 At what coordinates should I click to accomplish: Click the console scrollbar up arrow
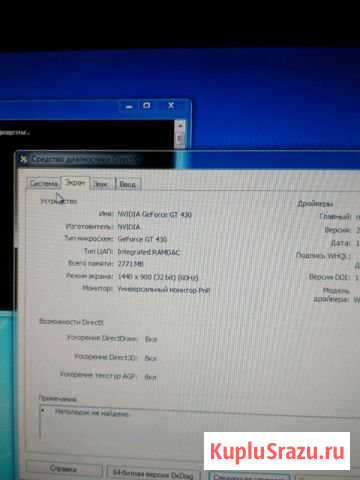[x=180, y=126]
